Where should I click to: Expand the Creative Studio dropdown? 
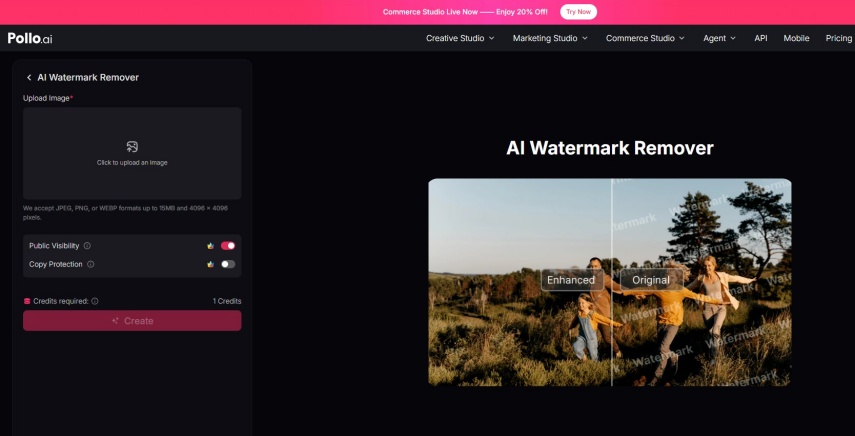pyautogui.click(x=460, y=38)
